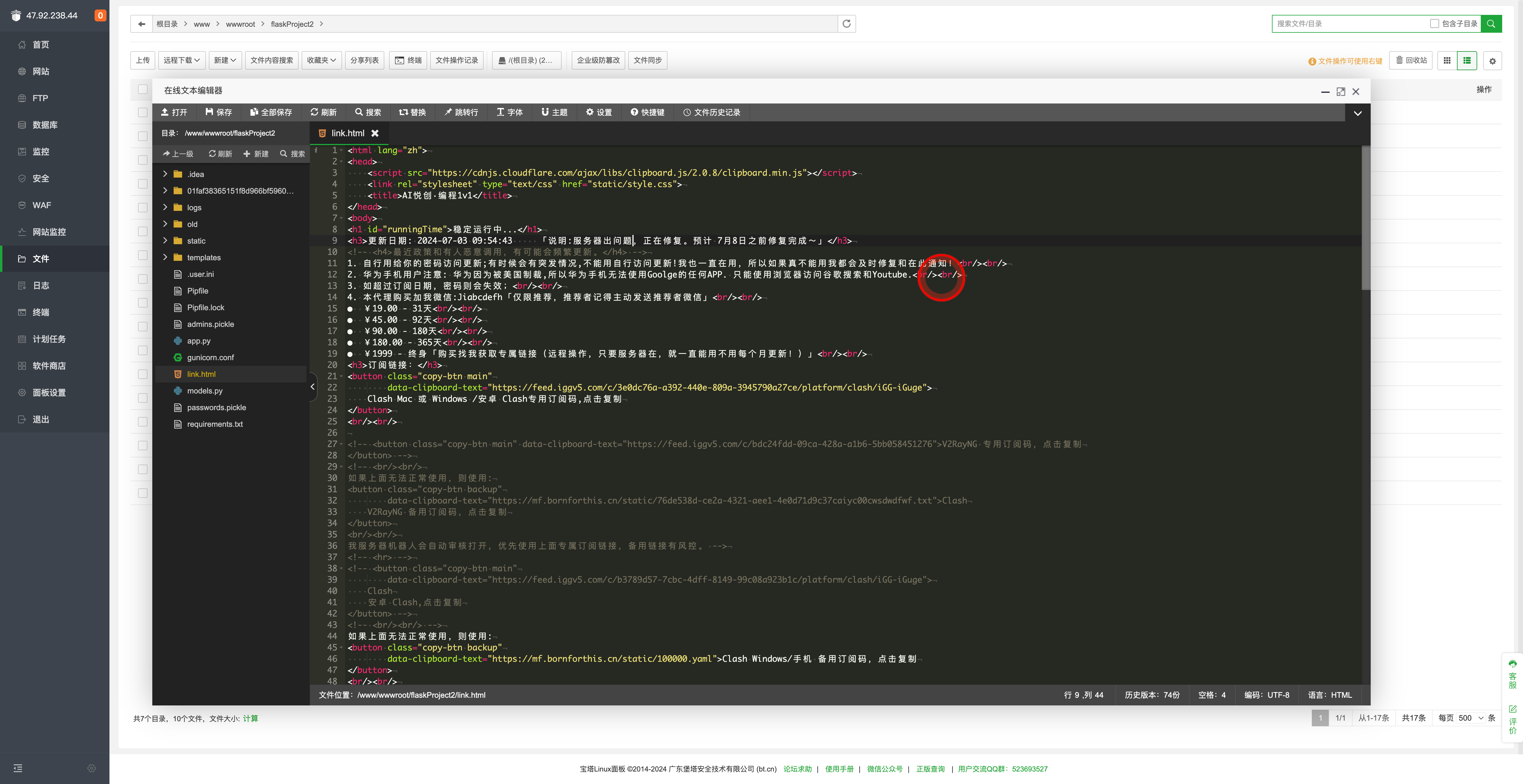Click the orange notification badge
The width and height of the screenshot is (1523, 784).
tap(101, 15)
